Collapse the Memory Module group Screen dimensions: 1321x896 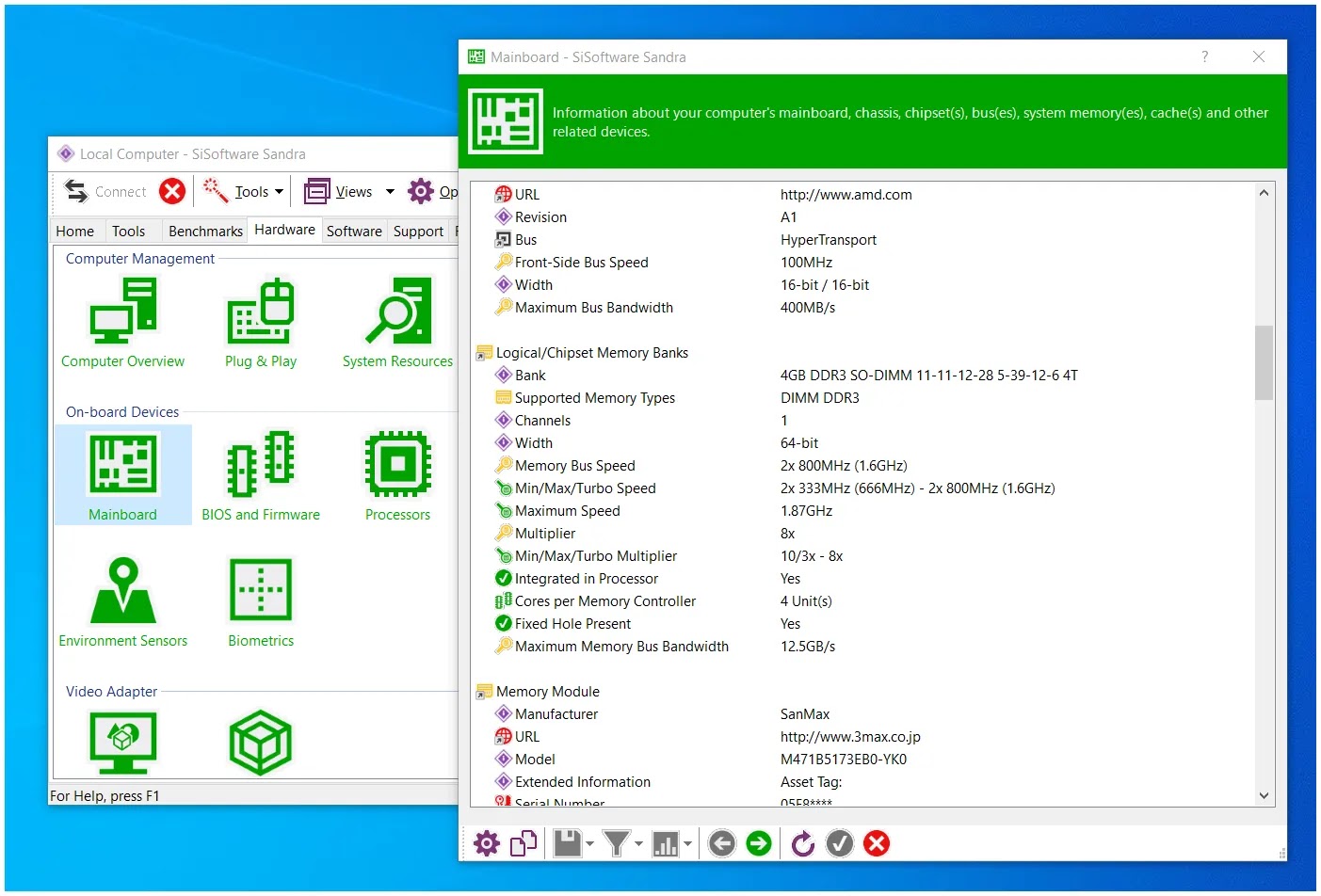(x=484, y=692)
